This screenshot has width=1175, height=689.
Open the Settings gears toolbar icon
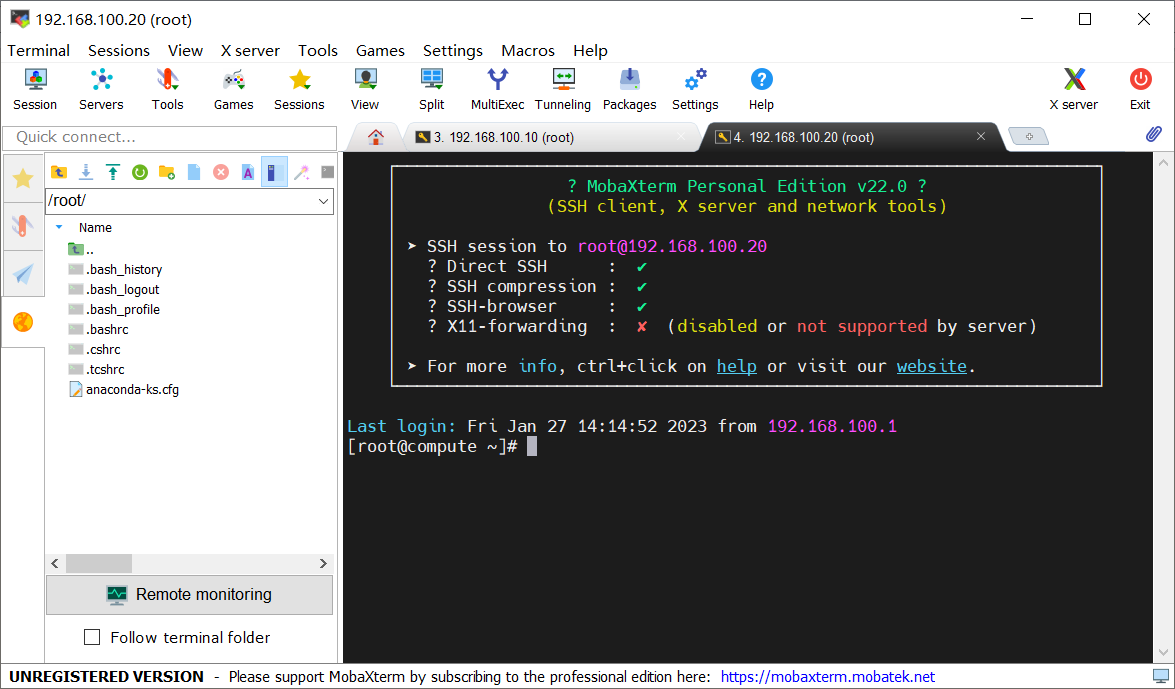pyautogui.click(x=695, y=88)
